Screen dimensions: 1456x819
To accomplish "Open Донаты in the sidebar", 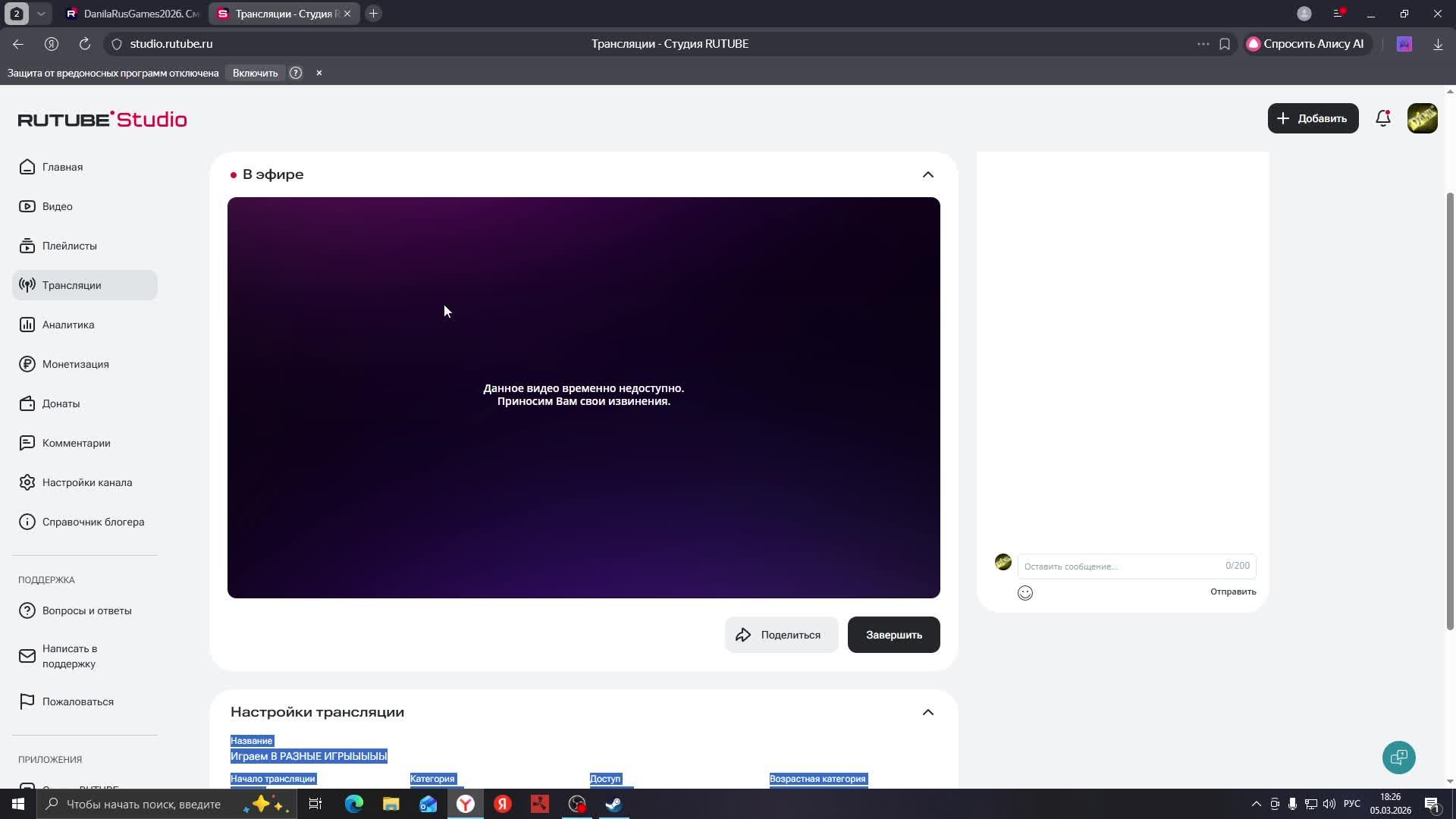I will coord(61,403).
